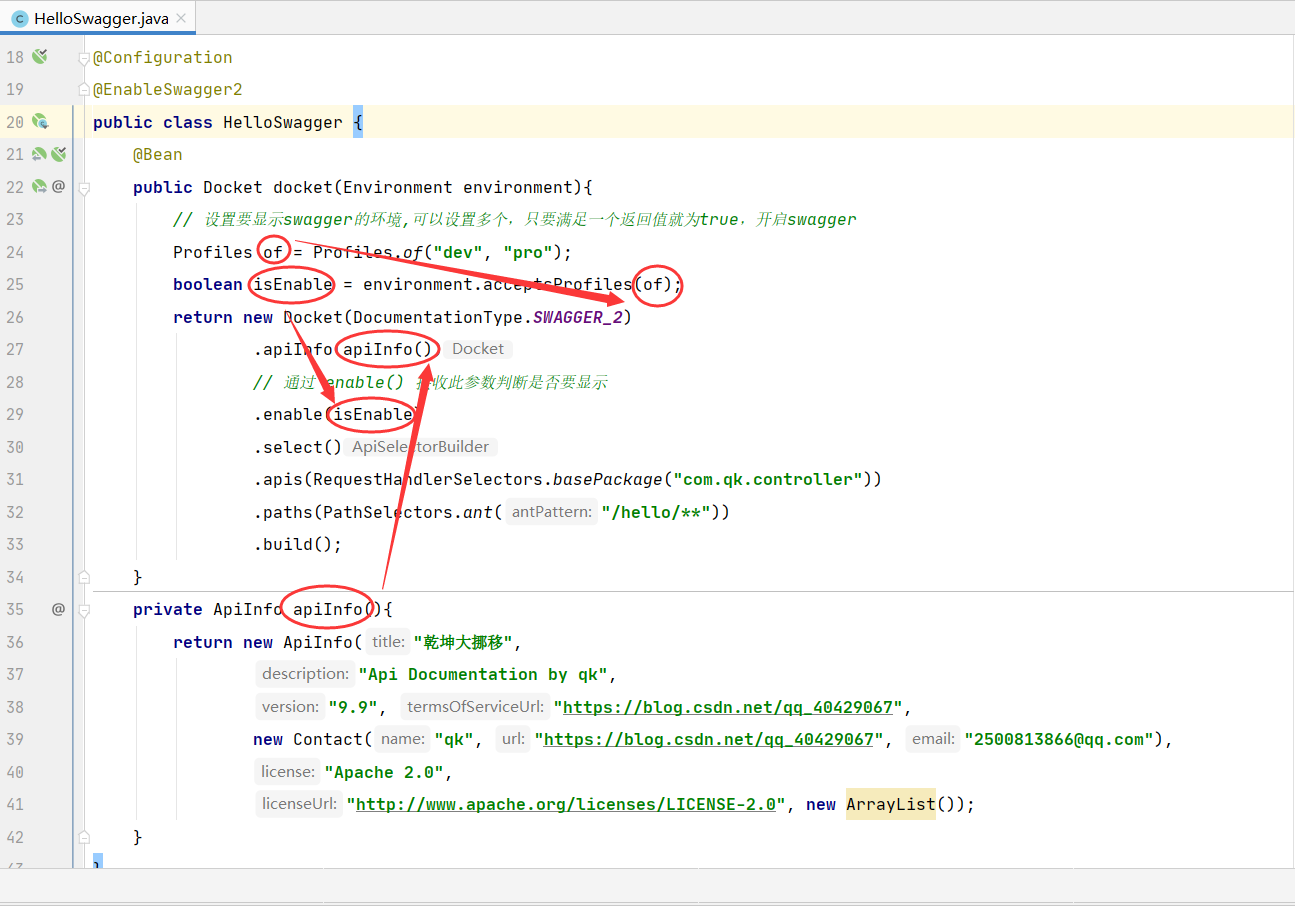
Task: Click the @Bean annotation on line 21
Action: (158, 154)
